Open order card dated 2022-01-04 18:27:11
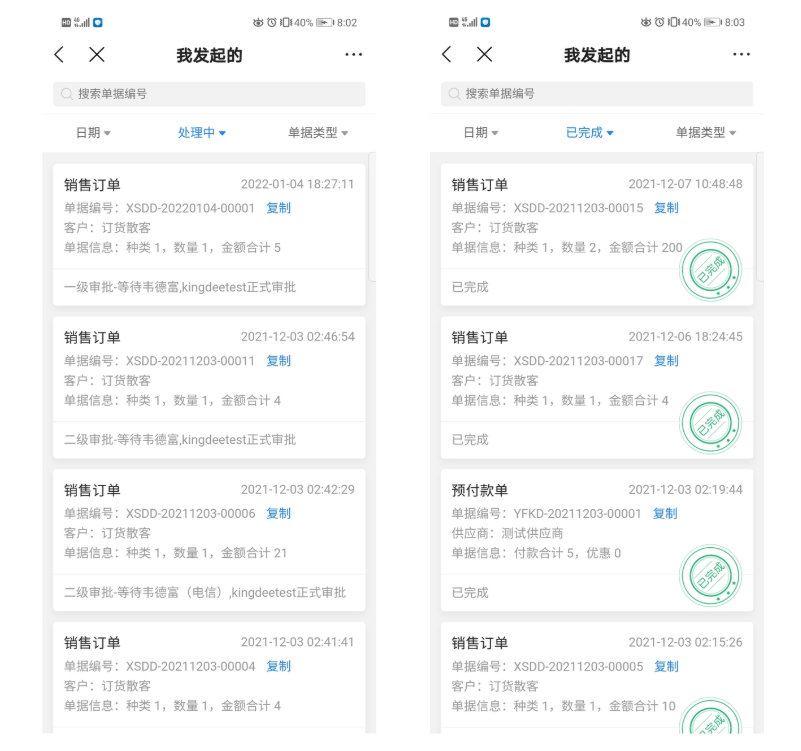Viewport: 801px width, 751px height. pyautogui.click(x=209, y=235)
